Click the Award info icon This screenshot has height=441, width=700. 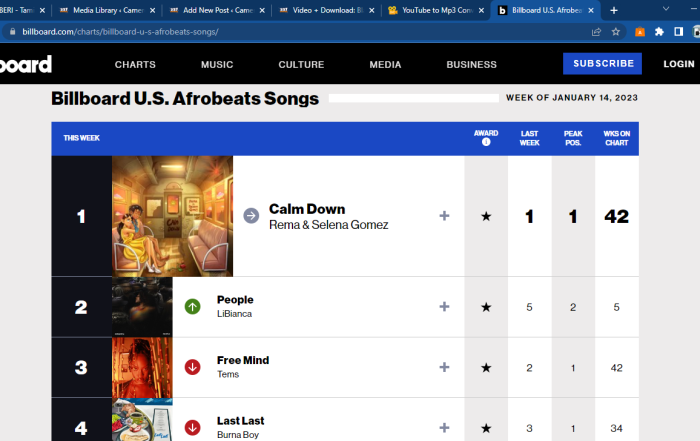pyautogui.click(x=486, y=142)
